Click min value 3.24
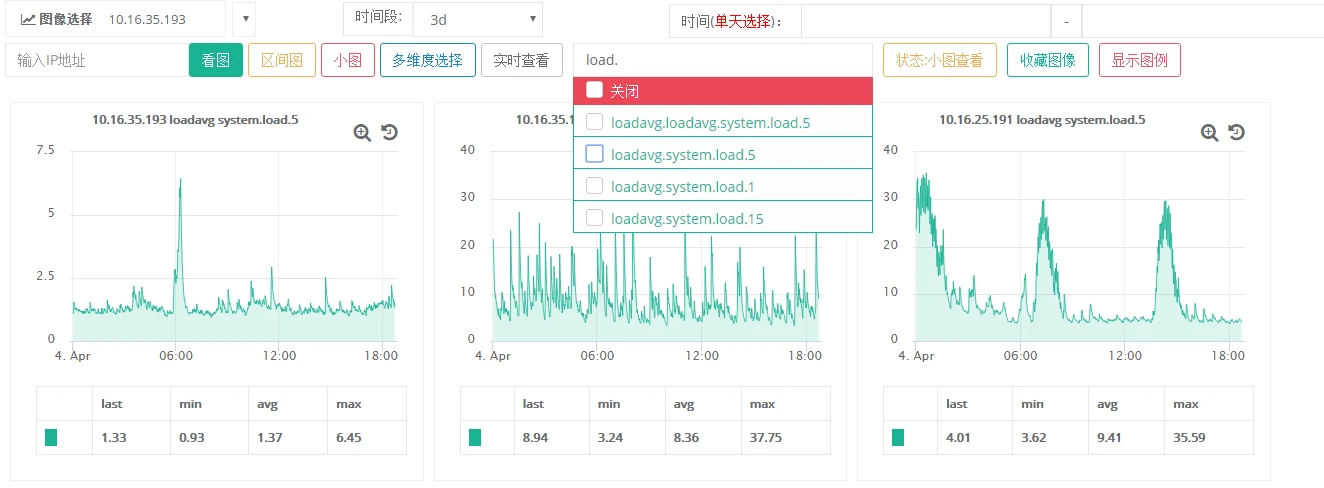This screenshot has height=488, width=1324. pos(611,437)
